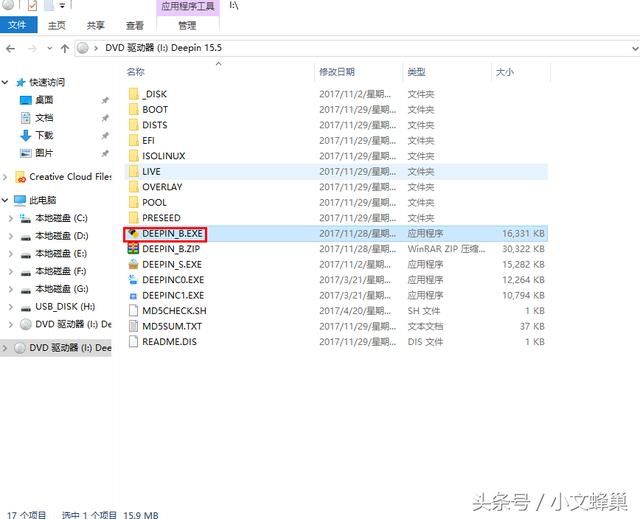Screen dimensions: 640x519
Task: Click 2017/4/20 date of MD5CHECK.SH
Action: (x=355, y=311)
